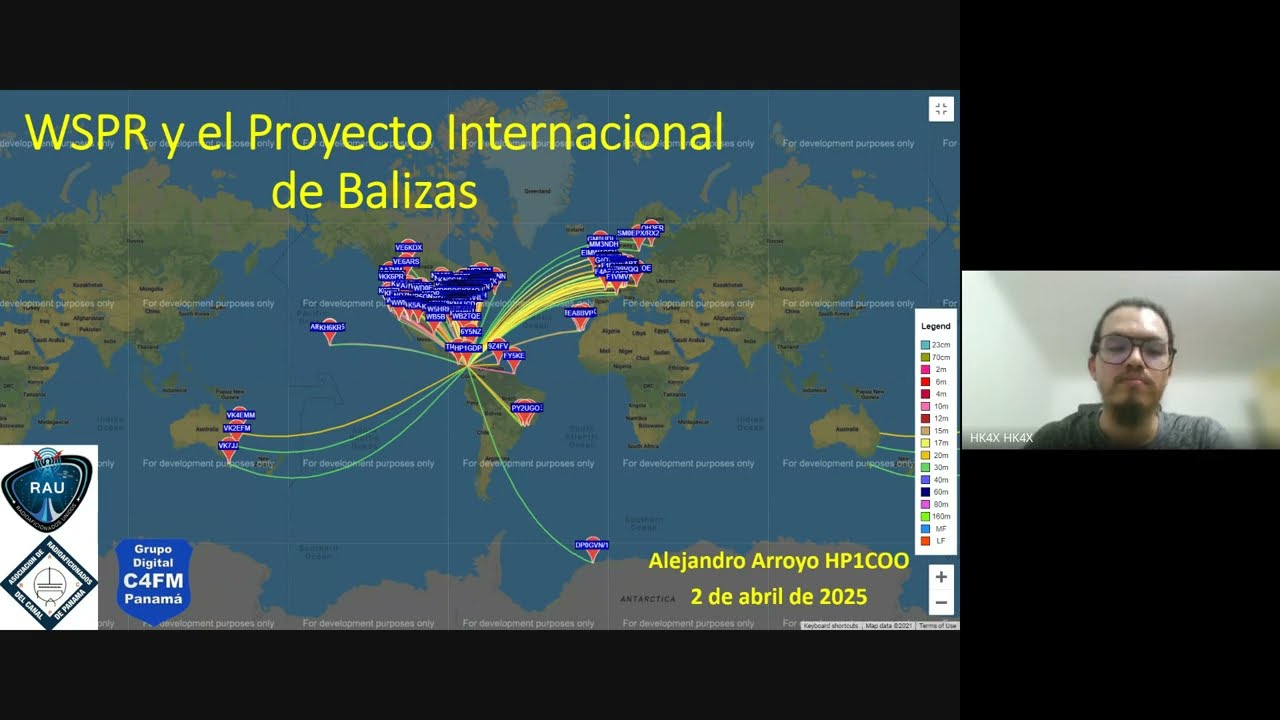Image resolution: width=1280 pixels, height=720 pixels.
Task: Click the RAU radio club logo
Action: pos(47,489)
